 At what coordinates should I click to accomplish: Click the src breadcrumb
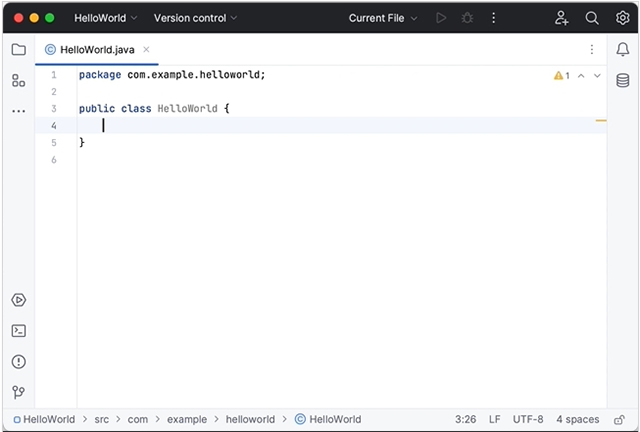pyautogui.click(x=102, y=419)
